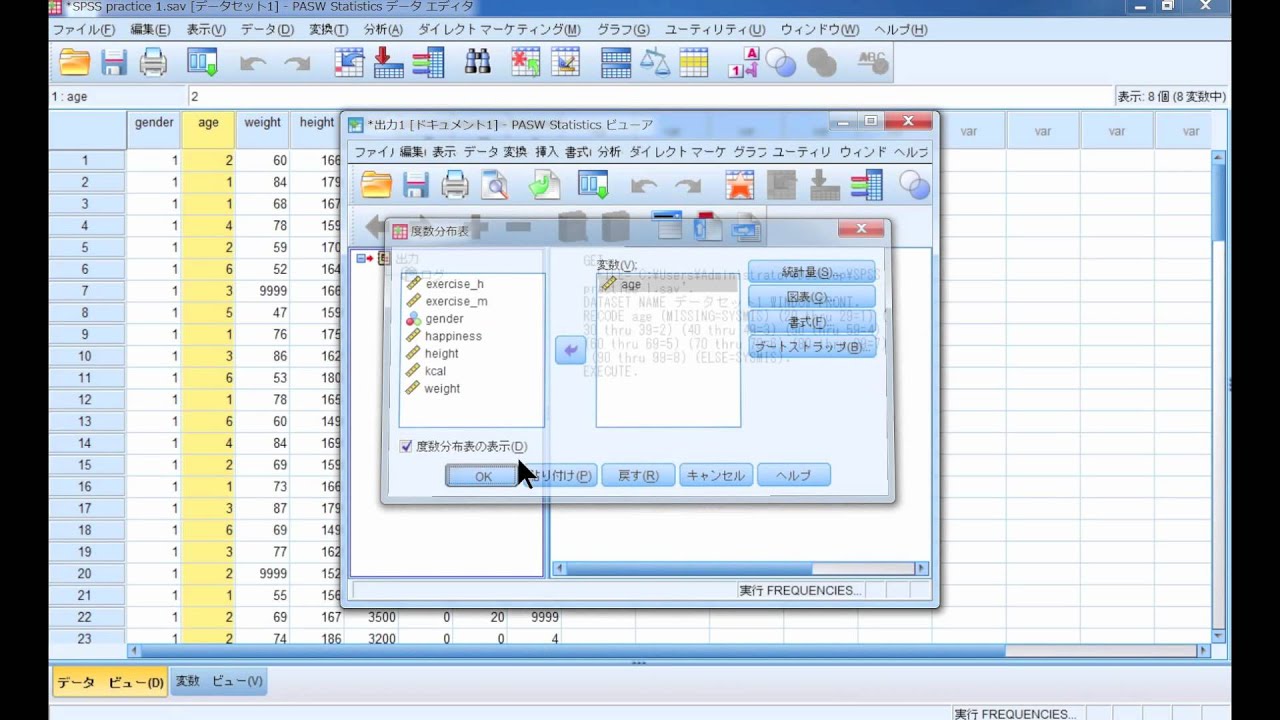
Task: Switch to データ ビュー tab
Action: (x=110, y=682)
